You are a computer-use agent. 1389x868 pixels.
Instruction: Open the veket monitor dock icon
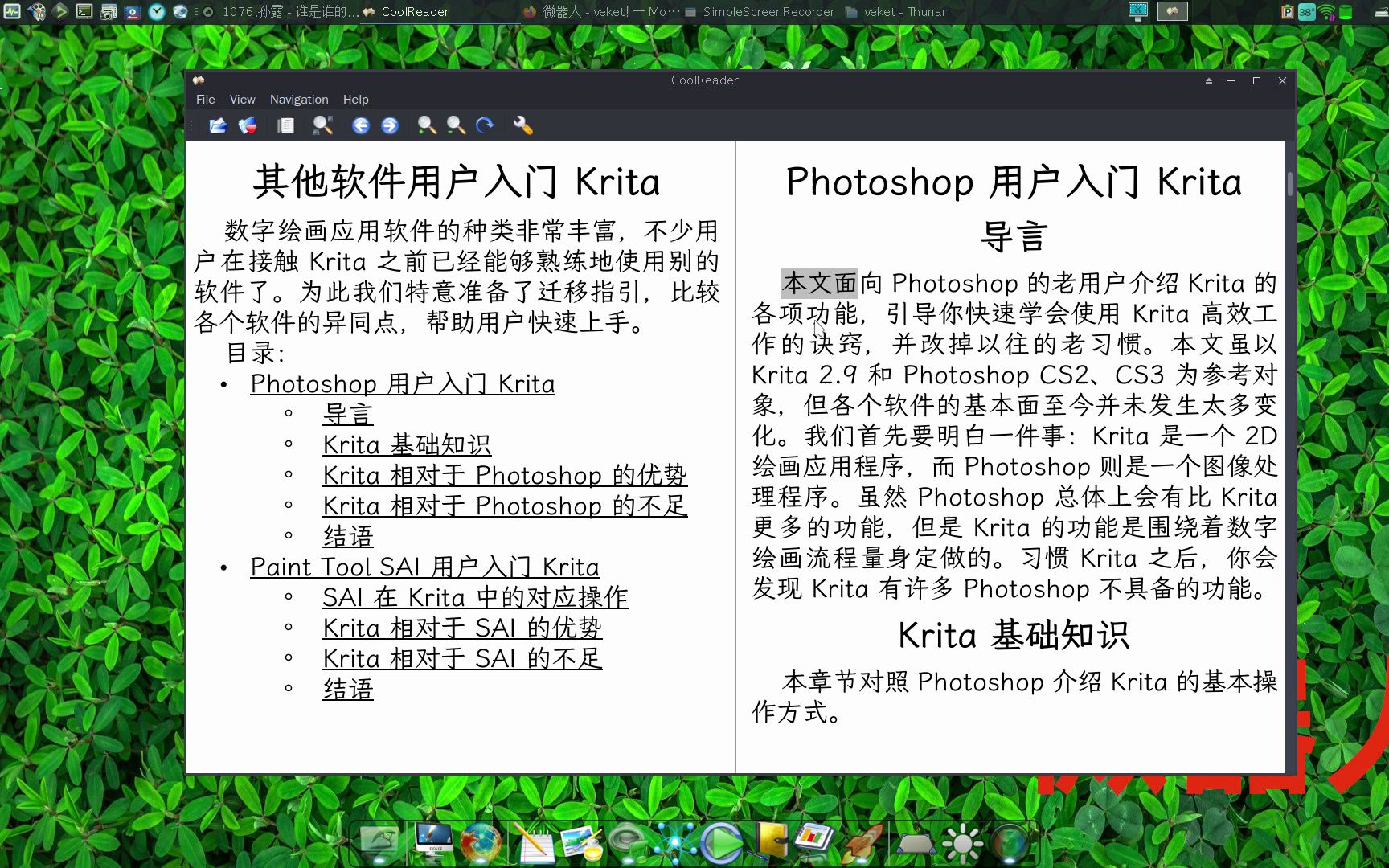[435, 841]
